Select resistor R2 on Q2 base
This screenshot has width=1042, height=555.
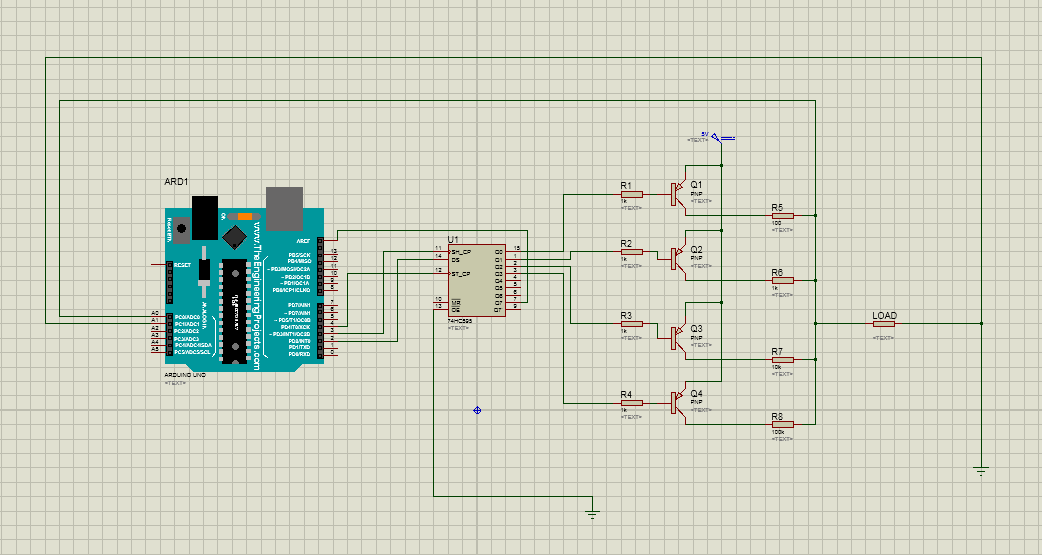[x=630, y=252]
